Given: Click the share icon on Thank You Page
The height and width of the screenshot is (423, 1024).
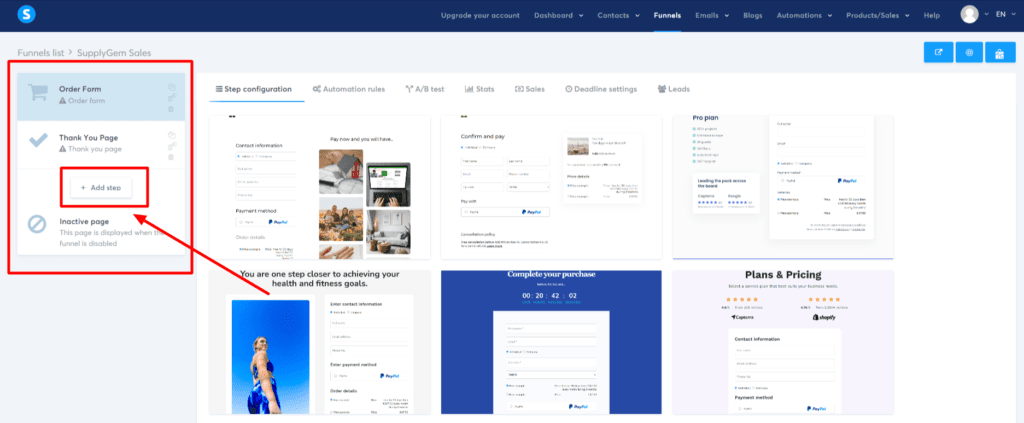Looking at the screenshot, I should 172,146.
